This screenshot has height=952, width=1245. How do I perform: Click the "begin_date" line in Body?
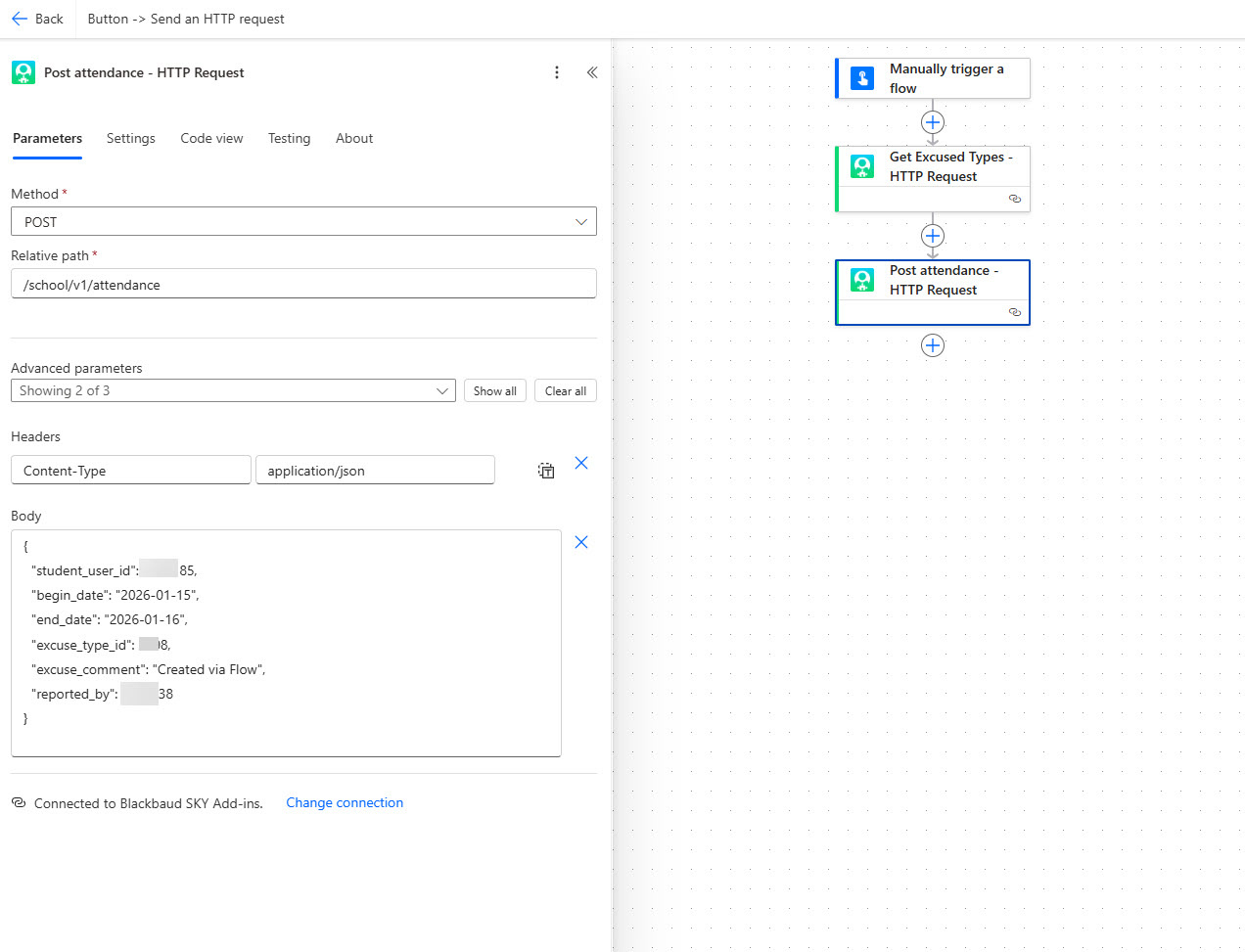click(115, 595)
